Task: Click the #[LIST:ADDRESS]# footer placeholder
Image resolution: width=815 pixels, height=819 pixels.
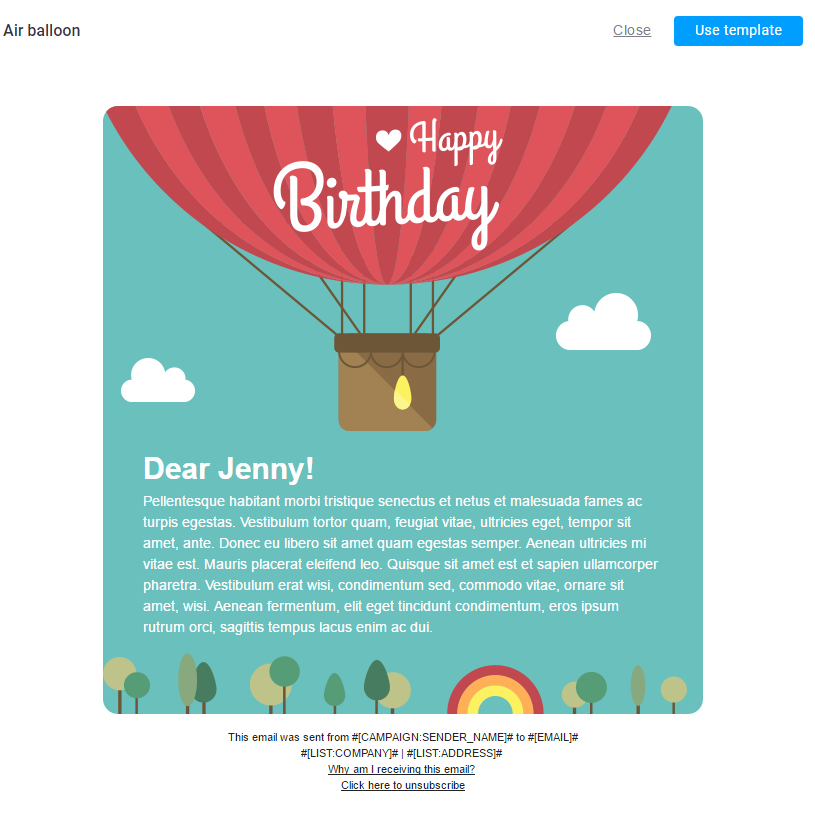Action: coord(454,753)
